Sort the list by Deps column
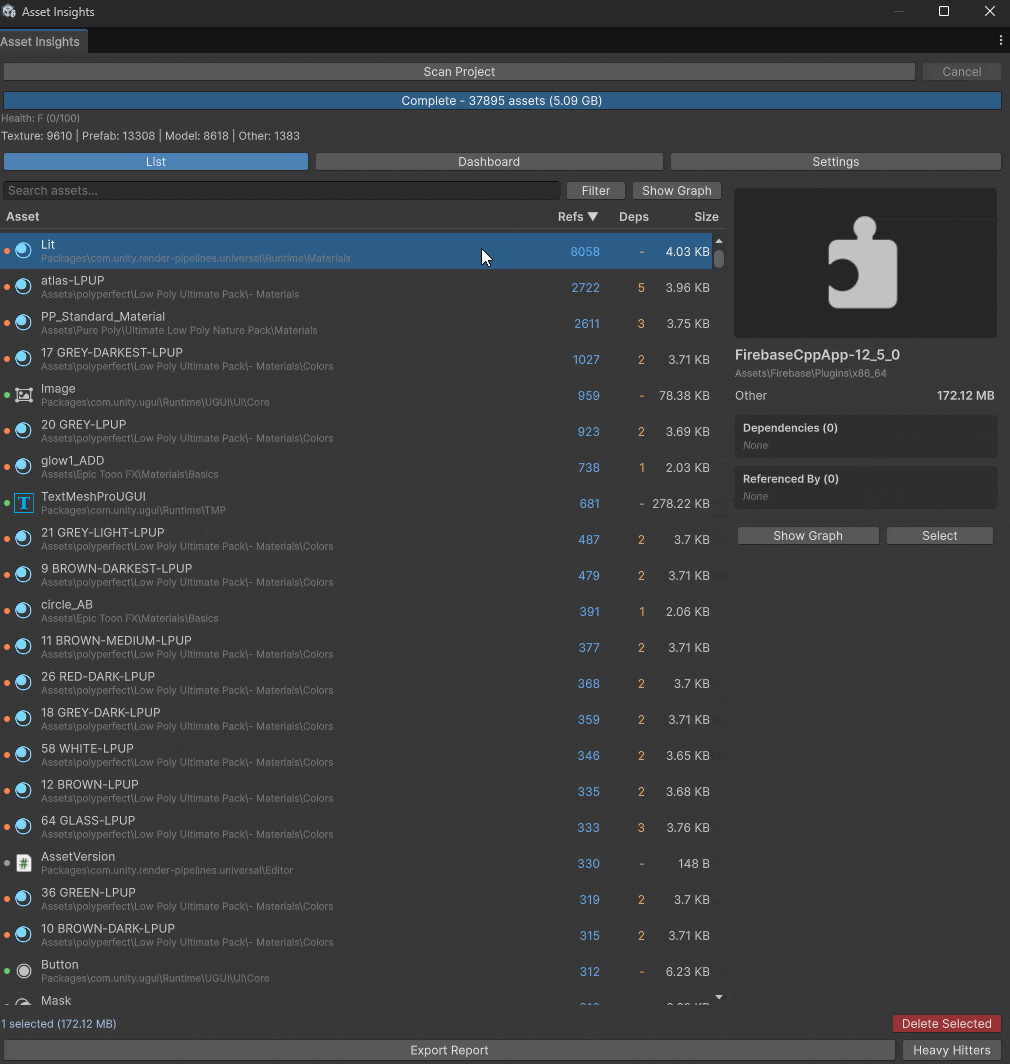 pos(633,216)
